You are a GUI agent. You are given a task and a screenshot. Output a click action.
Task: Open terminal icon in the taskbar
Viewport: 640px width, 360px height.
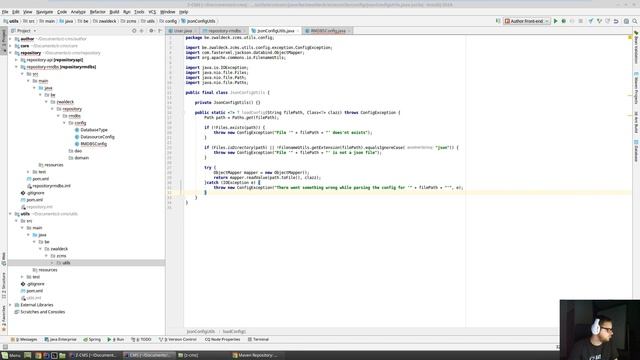click(54, 356)
